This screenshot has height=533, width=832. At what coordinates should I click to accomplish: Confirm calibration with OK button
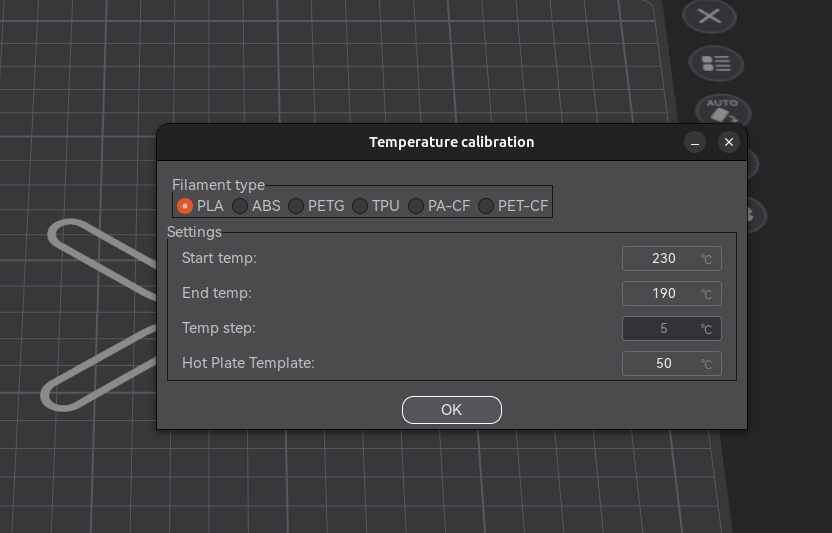point(452,410)
